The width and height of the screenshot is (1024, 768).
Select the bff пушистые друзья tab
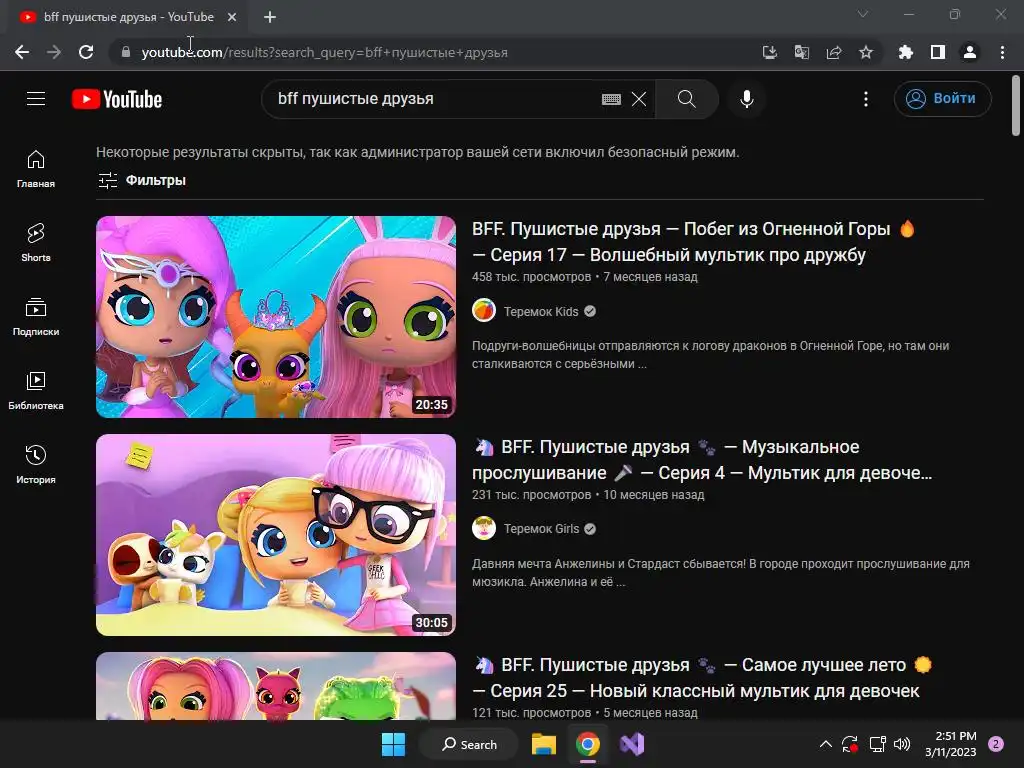(128, 18)
